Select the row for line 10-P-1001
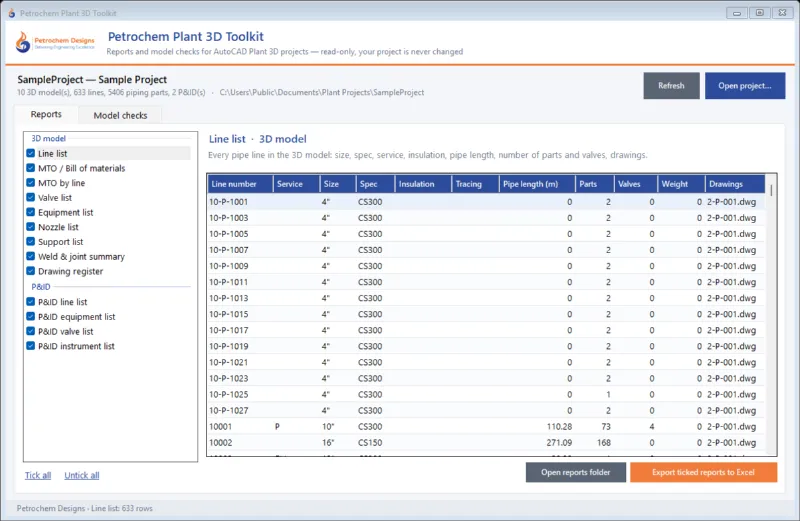 click(x=486, y=202)
